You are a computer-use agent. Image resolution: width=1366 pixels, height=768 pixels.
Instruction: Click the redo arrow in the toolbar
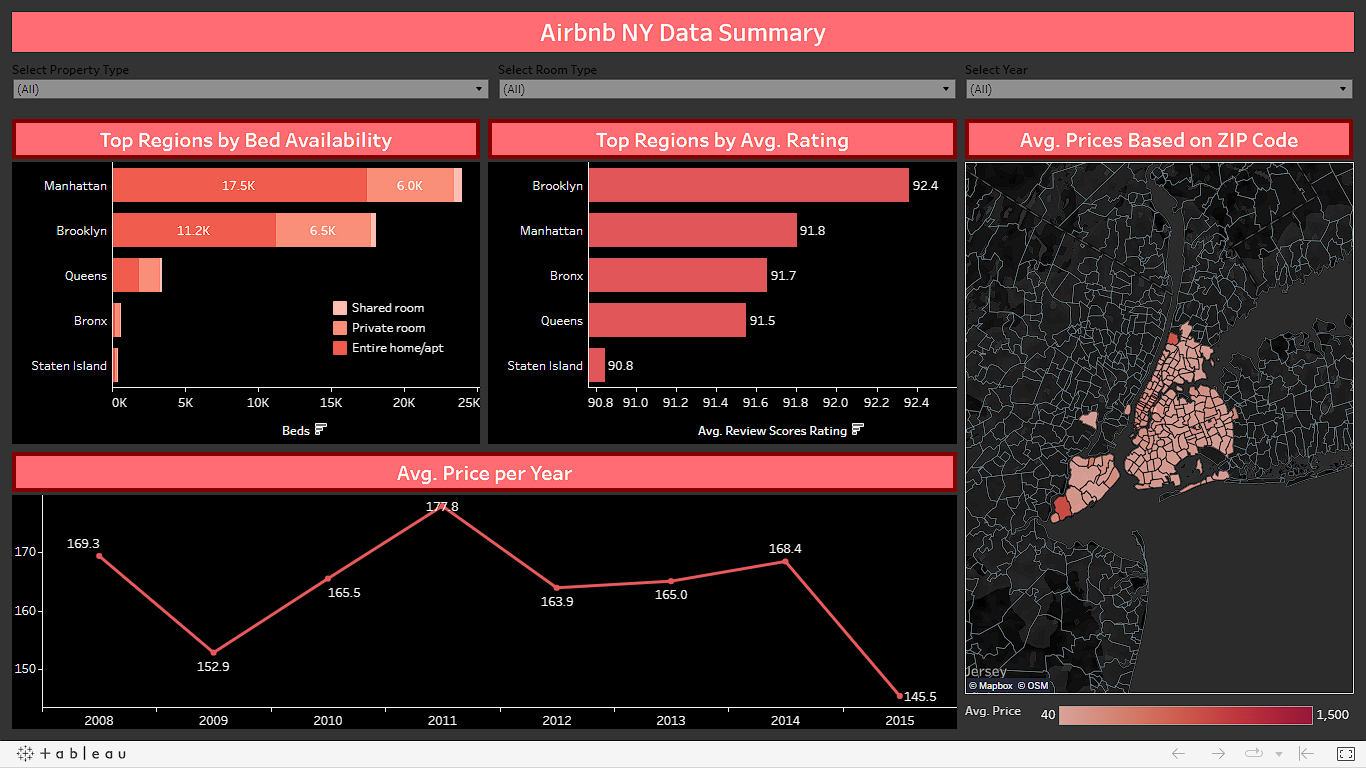tap(1218, 753)
